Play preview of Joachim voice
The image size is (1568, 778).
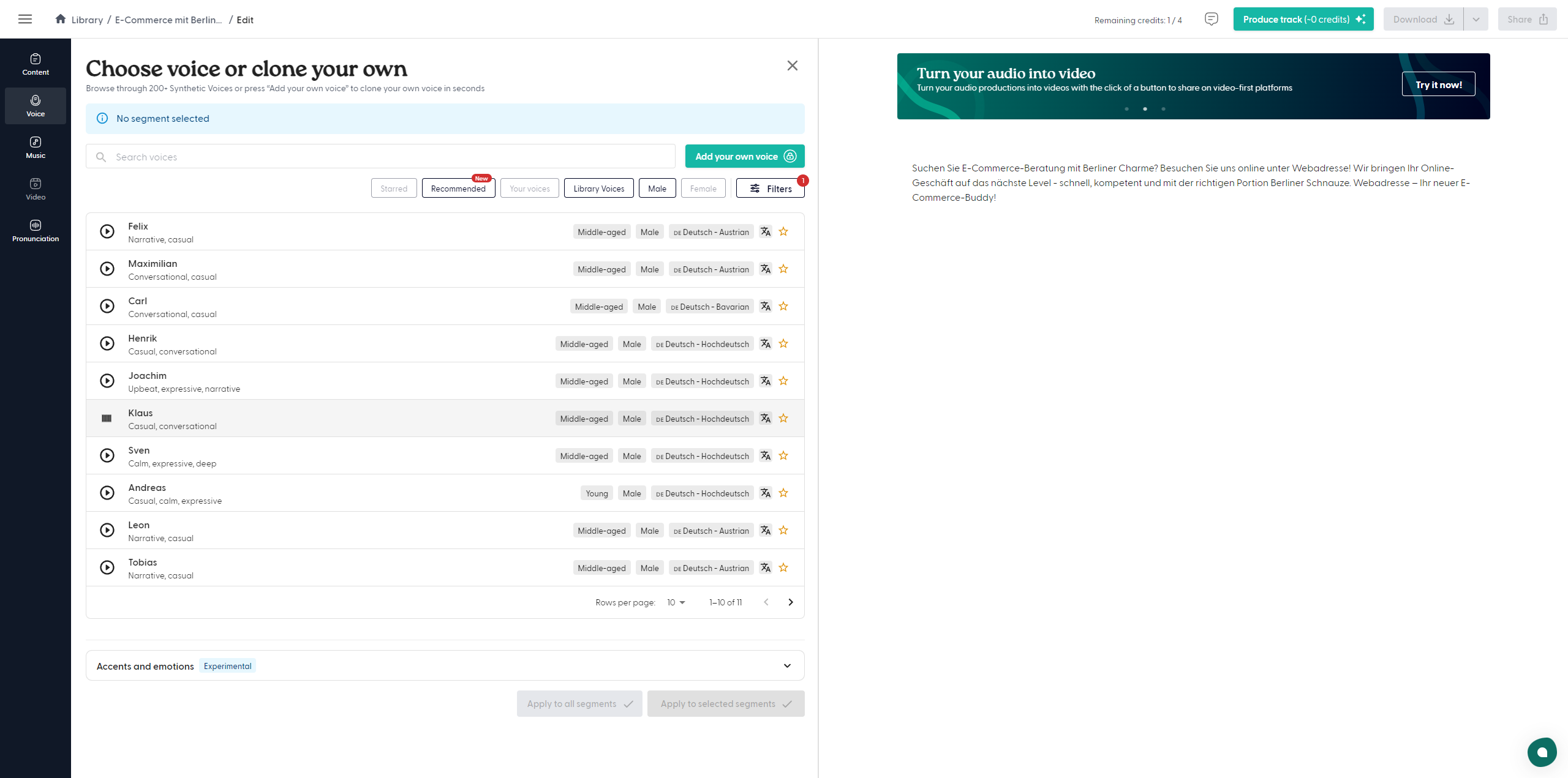107,381
